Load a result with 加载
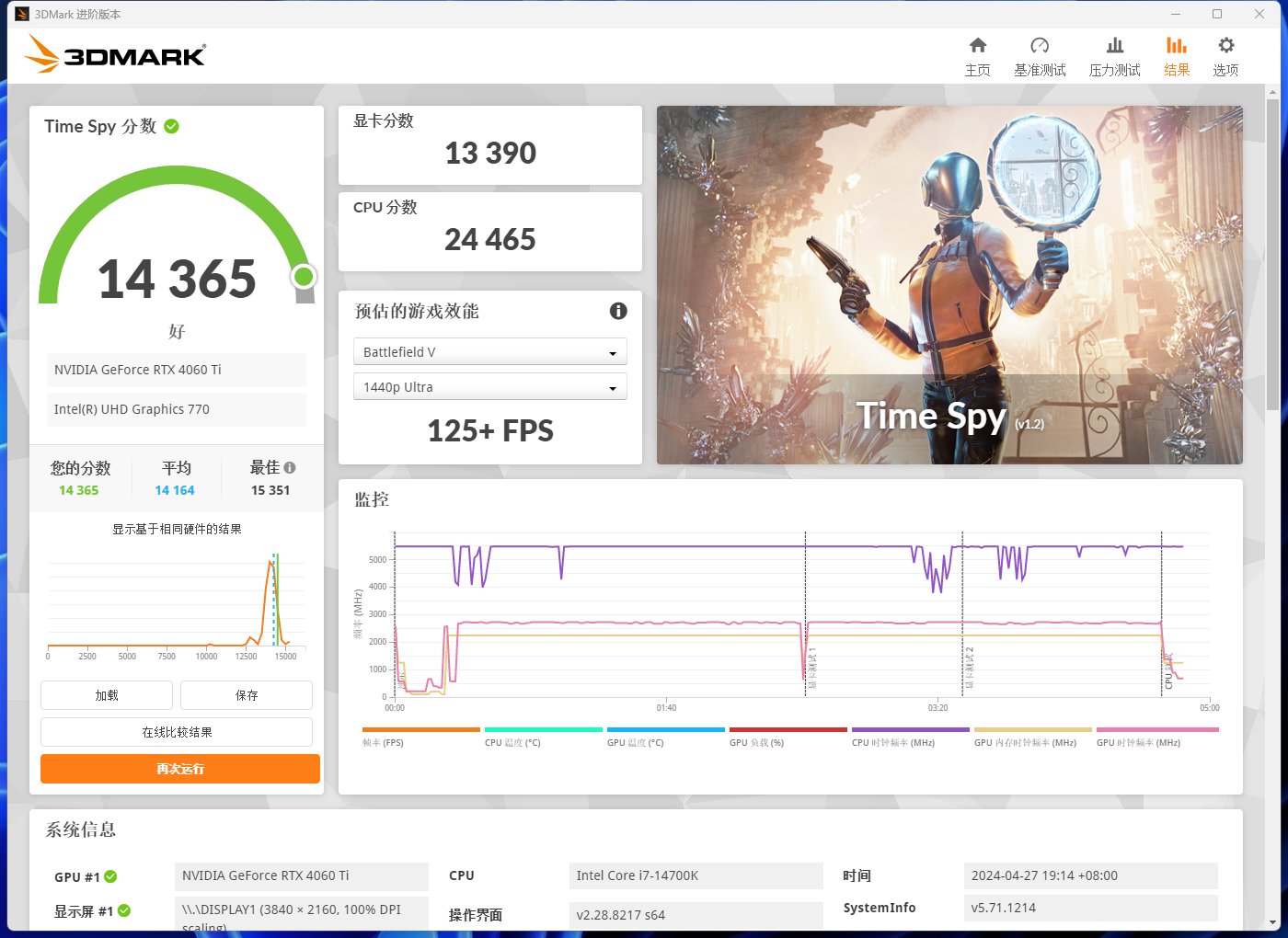 [106, 695]
